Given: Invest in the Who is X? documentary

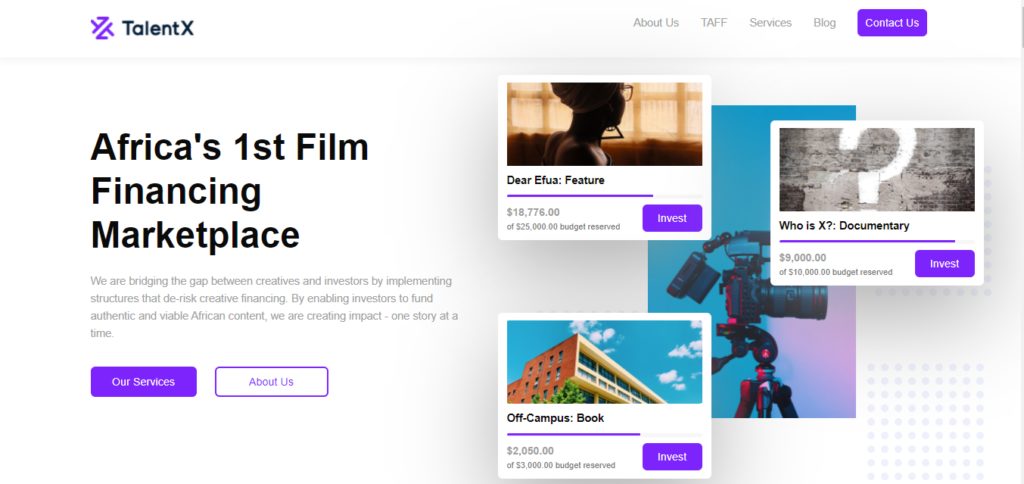Looking at the screenshot, I should click(944, 264).
